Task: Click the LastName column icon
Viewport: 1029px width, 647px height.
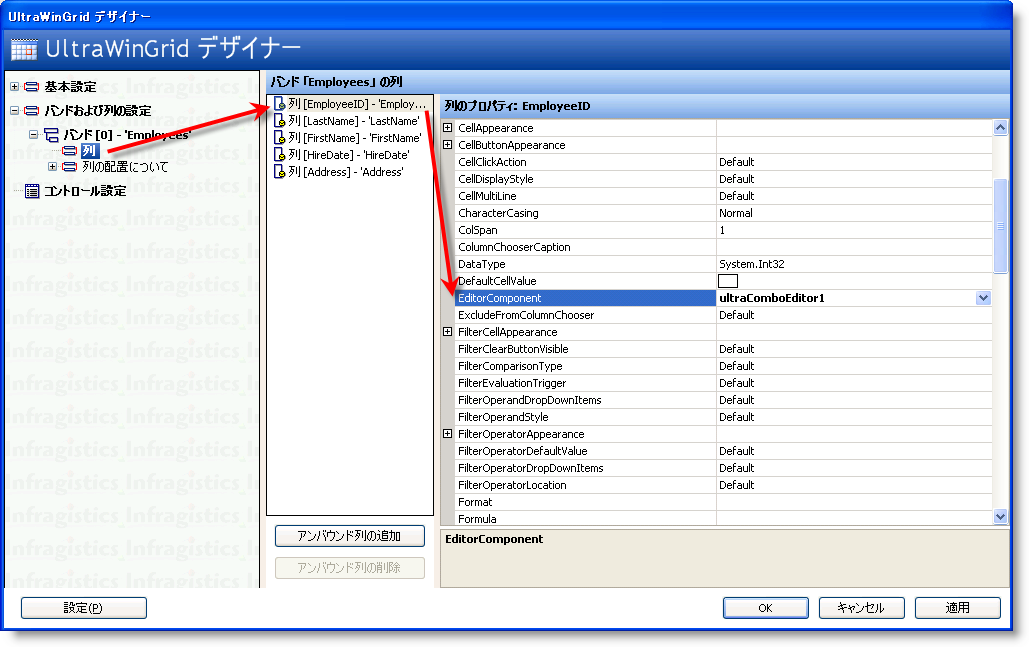Action: [x=280, y=121]
